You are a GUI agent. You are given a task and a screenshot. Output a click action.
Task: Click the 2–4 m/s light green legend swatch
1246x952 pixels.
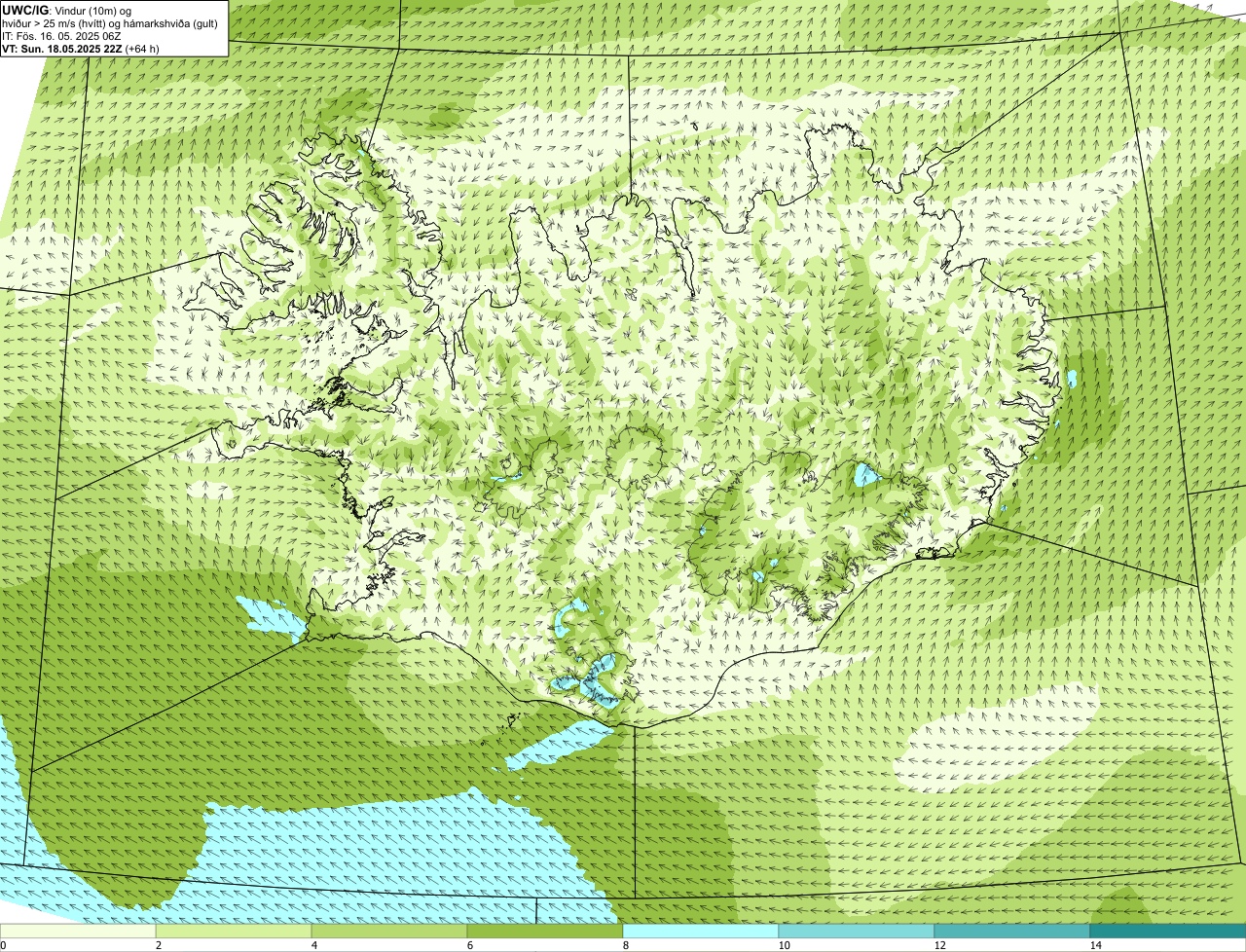(234, 931)
